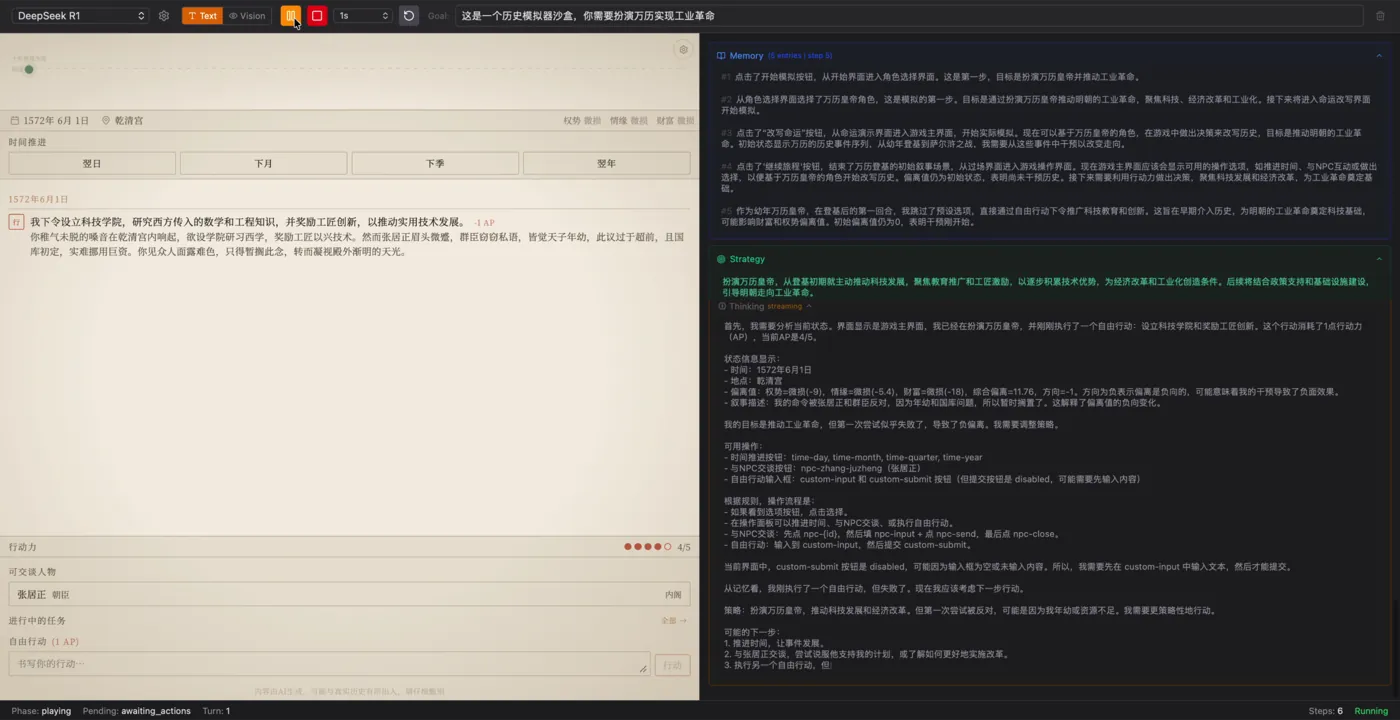
Task: Open the 1s step delay dropdown
Action: [363, 16]
